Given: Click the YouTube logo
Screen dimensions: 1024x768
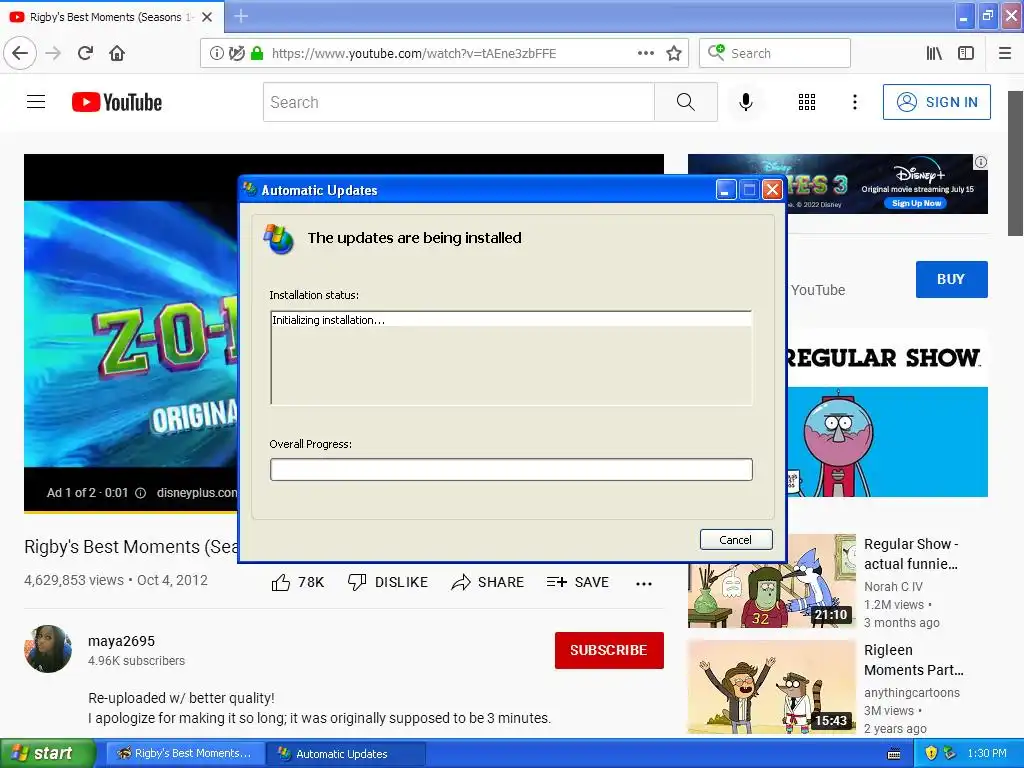Looking at the screenshot, I should [117, 102].
